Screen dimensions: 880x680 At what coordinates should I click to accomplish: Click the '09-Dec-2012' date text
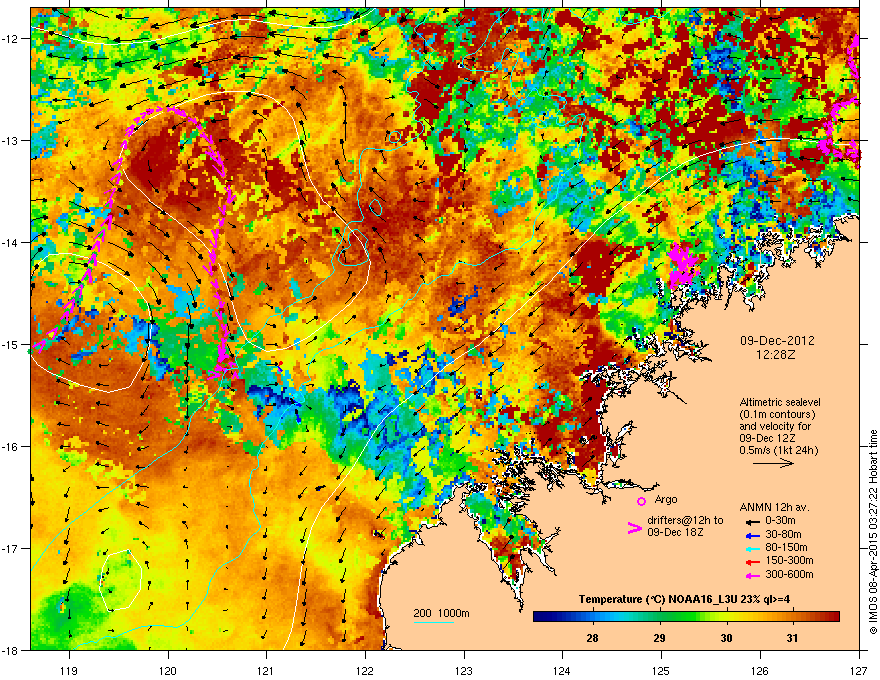(x=777, y=341)
